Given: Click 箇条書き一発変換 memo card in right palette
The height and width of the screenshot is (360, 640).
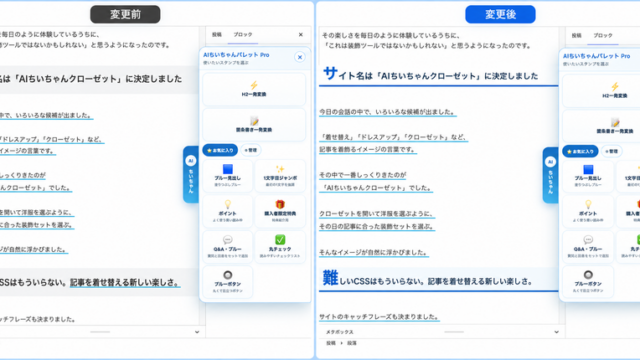Looking at the screenshot, I should coord(601,126).
